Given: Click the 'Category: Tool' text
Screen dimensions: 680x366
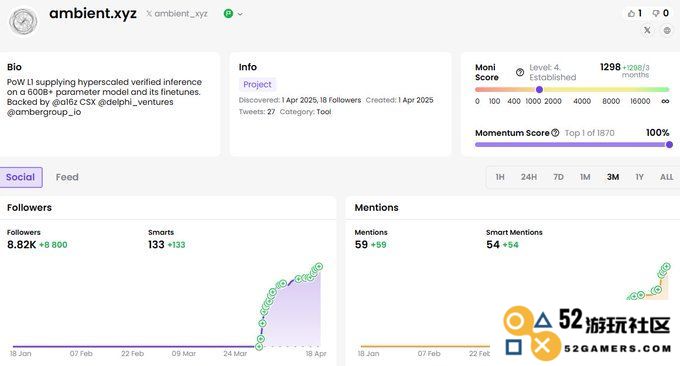Looking at the screenshot, I should coord(305,112).
